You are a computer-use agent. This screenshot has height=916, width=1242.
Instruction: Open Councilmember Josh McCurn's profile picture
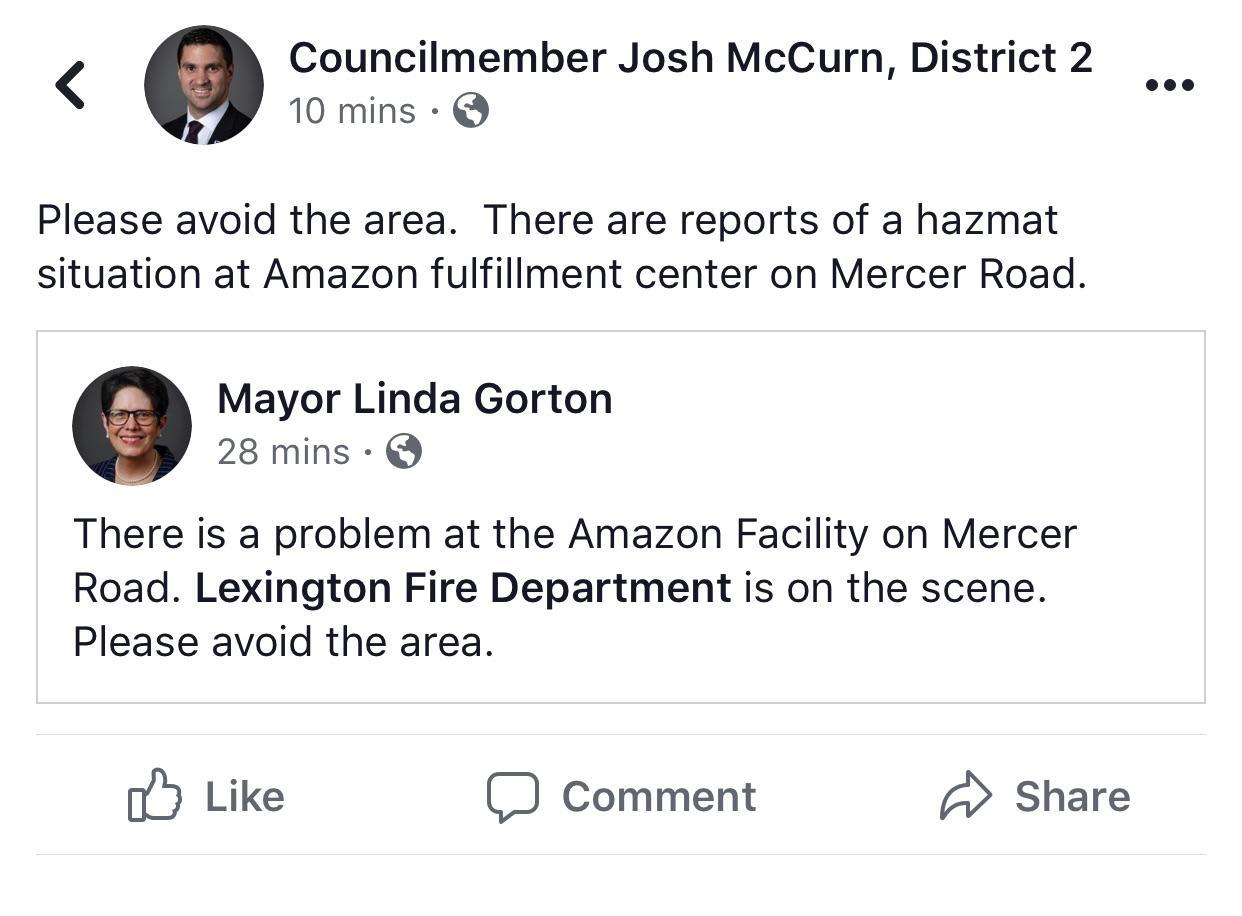pos(204,85)
